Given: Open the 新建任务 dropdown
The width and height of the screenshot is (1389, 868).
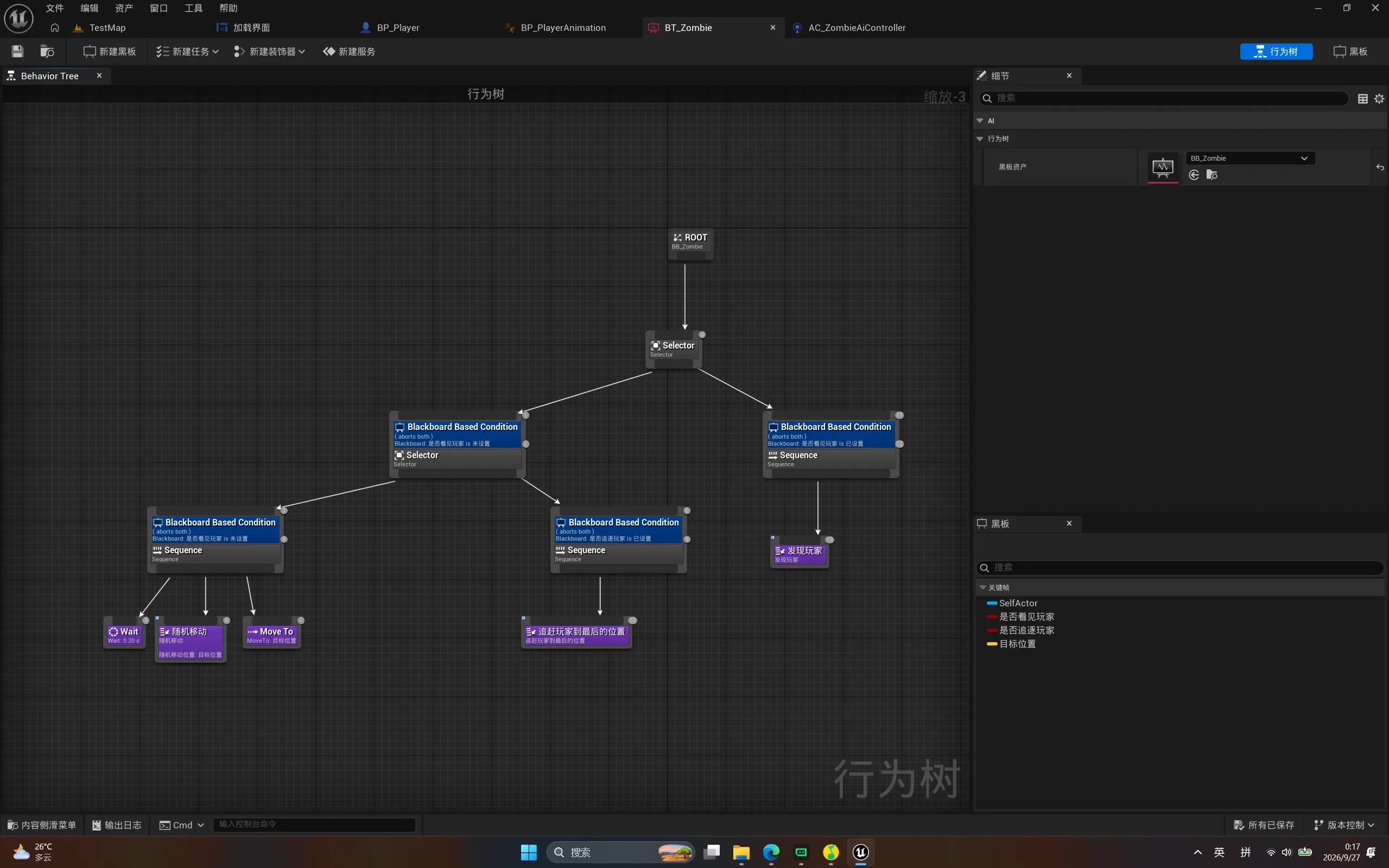Looking at the screenshot, I should tap(187, 52).
